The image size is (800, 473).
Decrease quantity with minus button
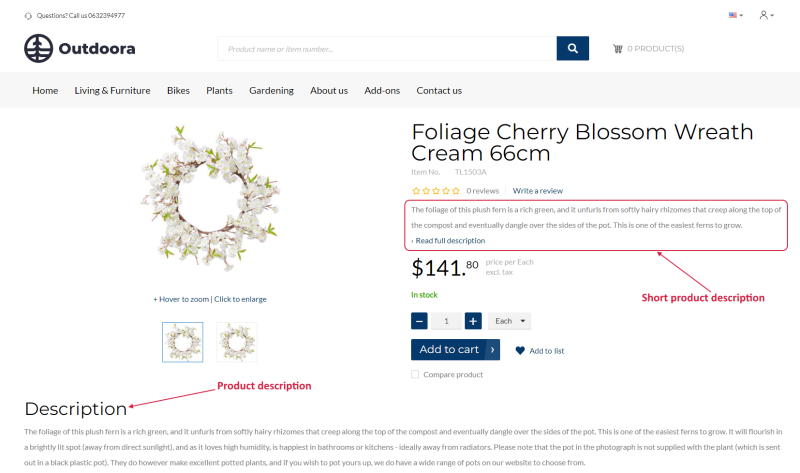click(420, 321)
